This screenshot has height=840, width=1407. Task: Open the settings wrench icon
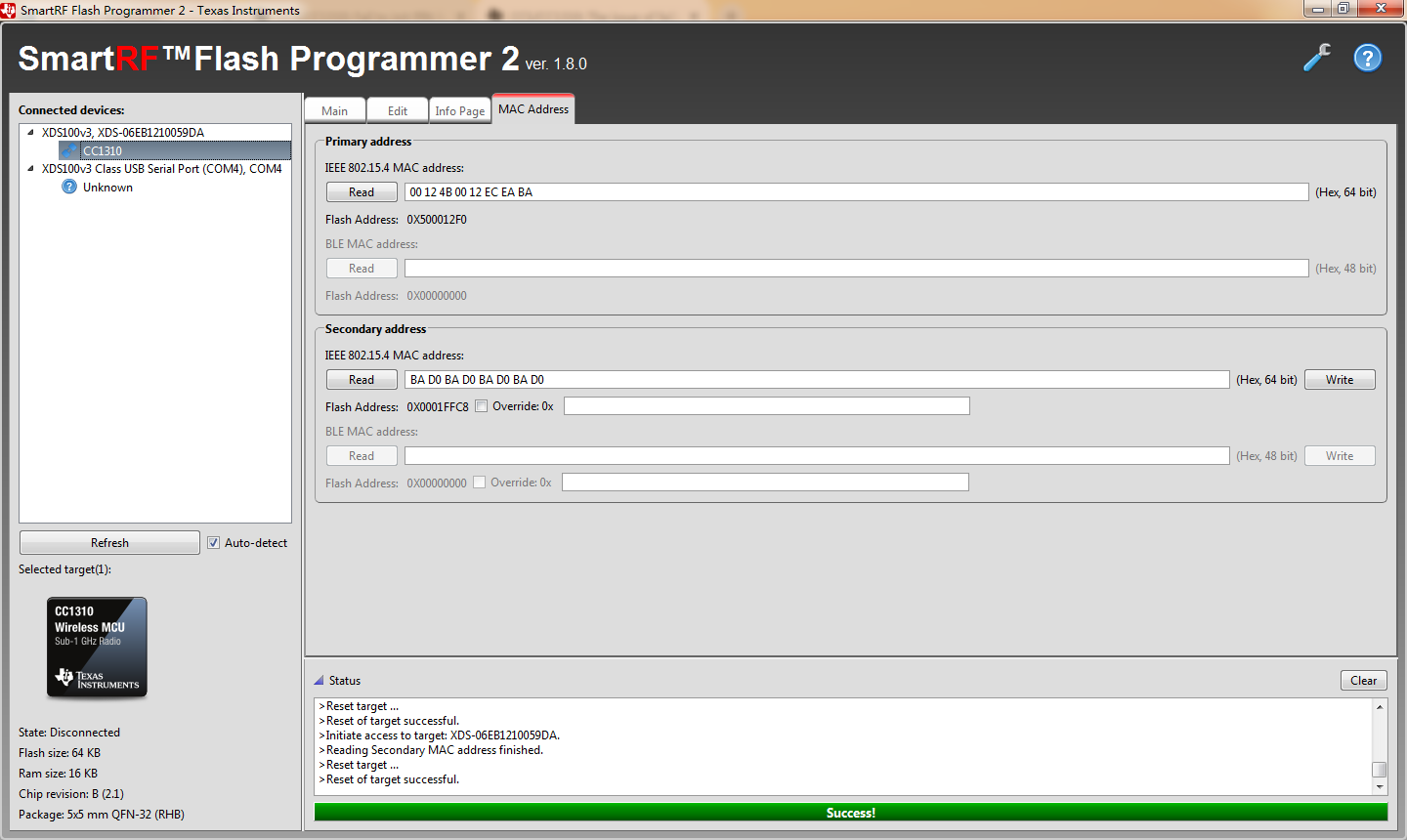(1317, 58)
